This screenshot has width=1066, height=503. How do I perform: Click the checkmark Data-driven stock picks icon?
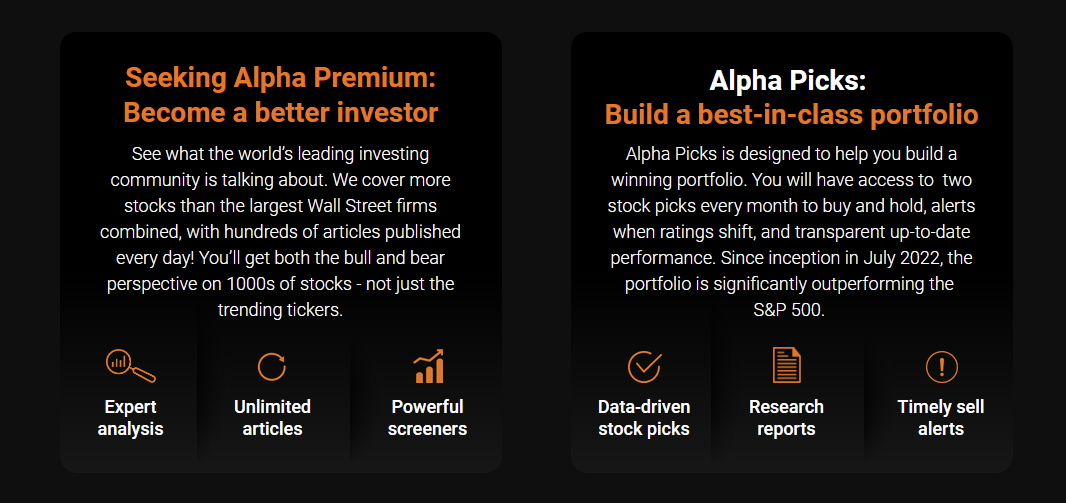(644, 366)
